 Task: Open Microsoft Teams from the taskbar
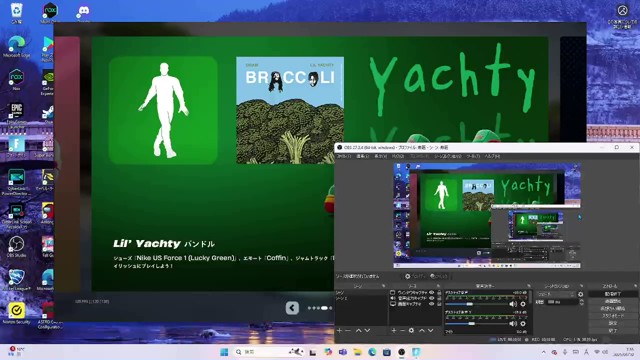click(x=343, y=352)
